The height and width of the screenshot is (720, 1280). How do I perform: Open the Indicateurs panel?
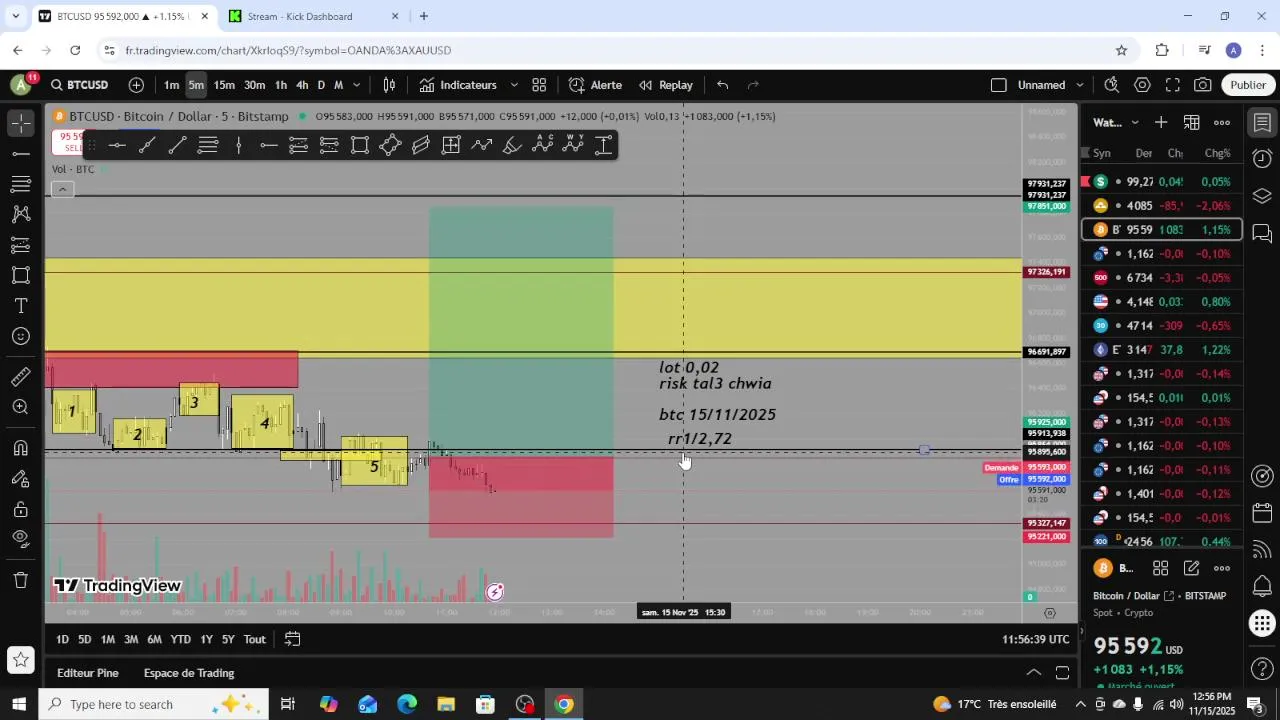click(458, 85)
